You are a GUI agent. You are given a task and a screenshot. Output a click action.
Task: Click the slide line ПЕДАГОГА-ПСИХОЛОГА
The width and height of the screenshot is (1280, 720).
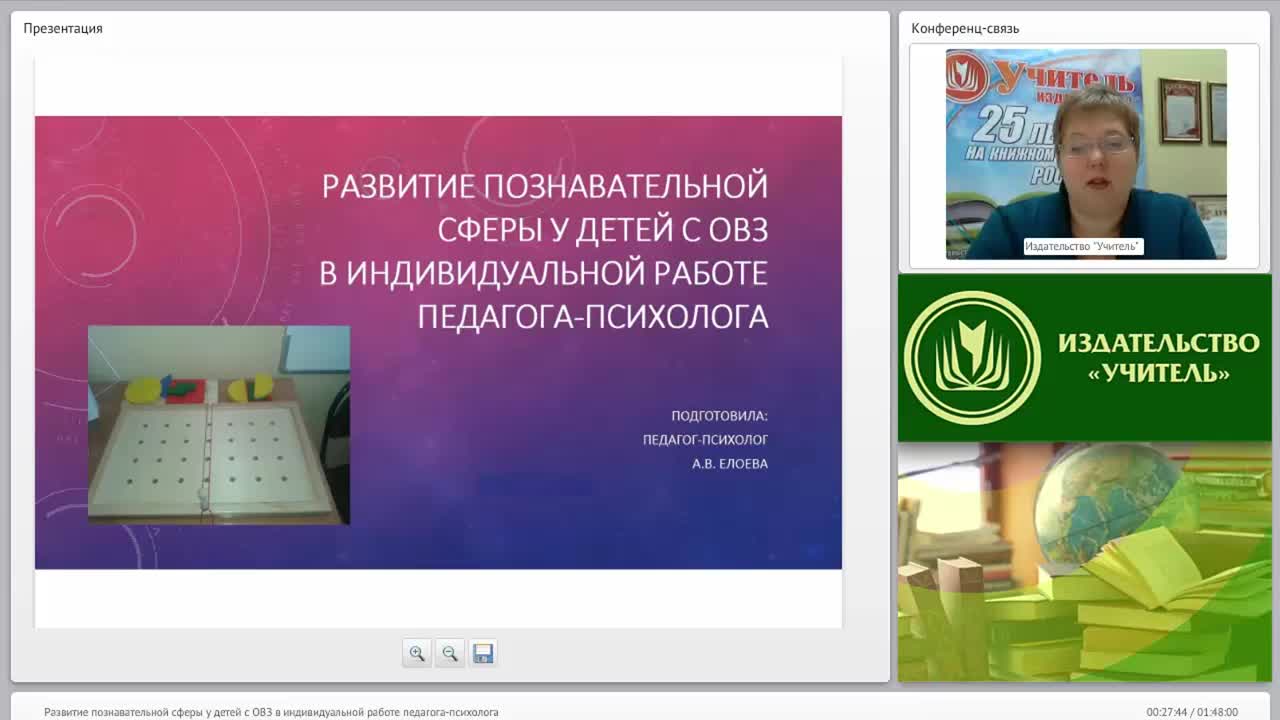[593, 316]
